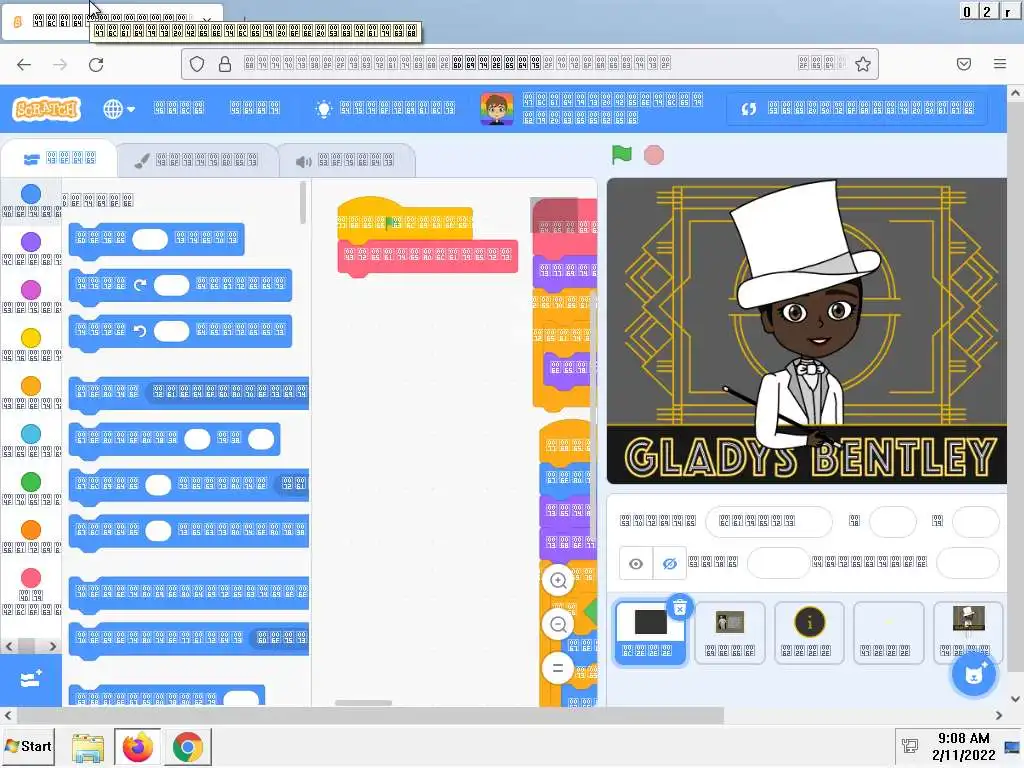Select the yellow Events category circle
Viewport: 1024px width, 768px height.
(31, 338)
